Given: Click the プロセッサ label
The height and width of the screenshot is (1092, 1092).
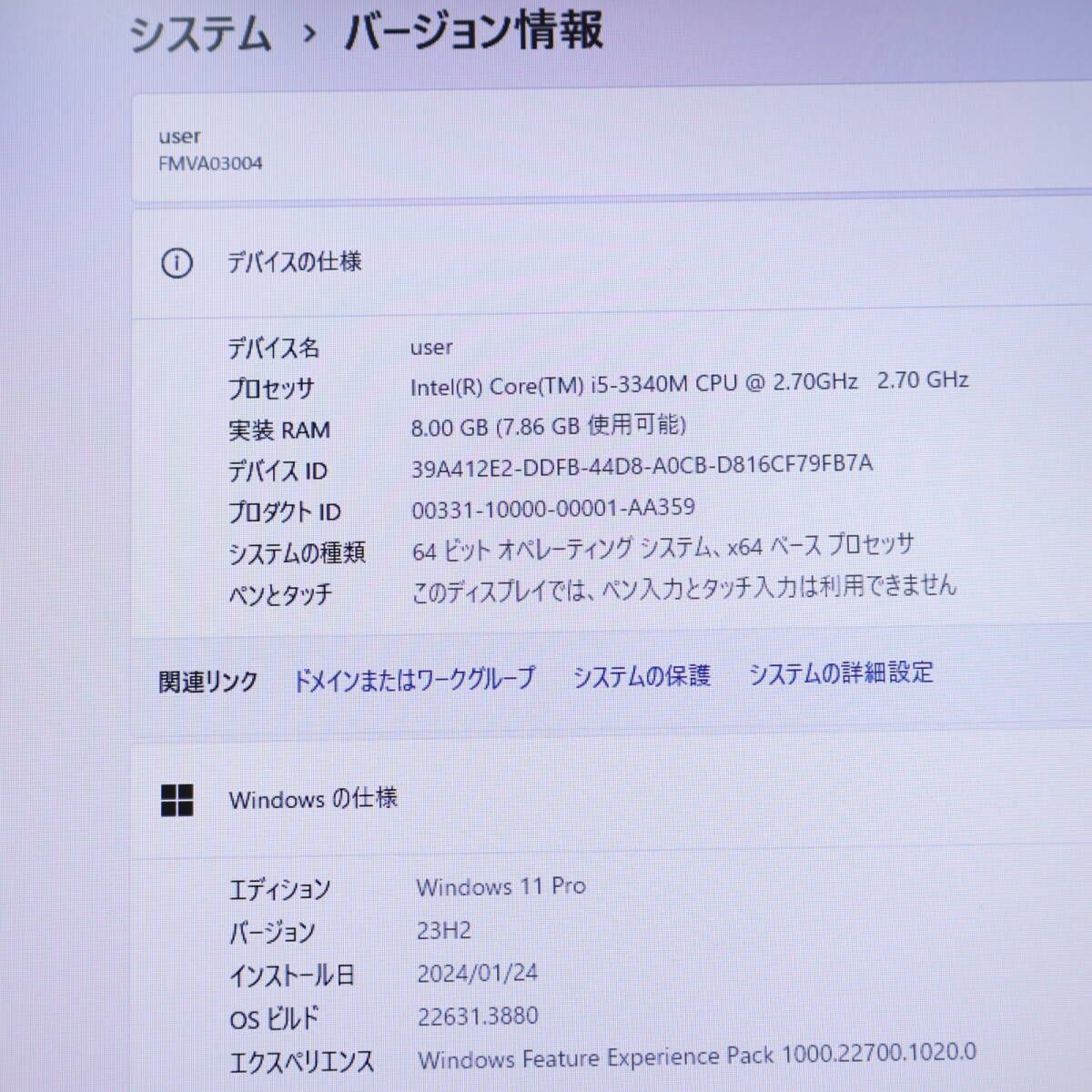Looking at the screenshot, I should click(x=271, y=389).
